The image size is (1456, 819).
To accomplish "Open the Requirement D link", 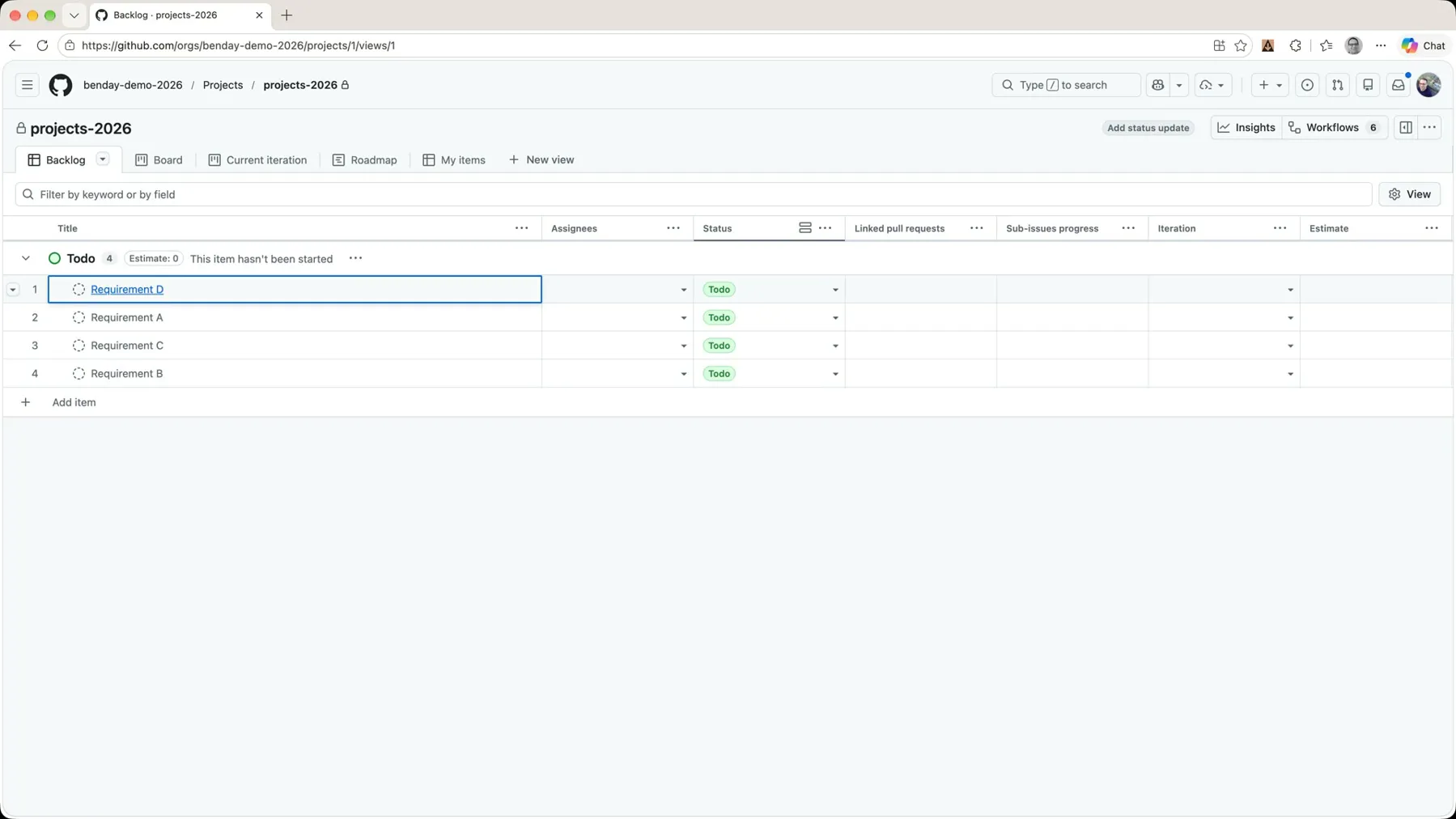I will [127, 290].
